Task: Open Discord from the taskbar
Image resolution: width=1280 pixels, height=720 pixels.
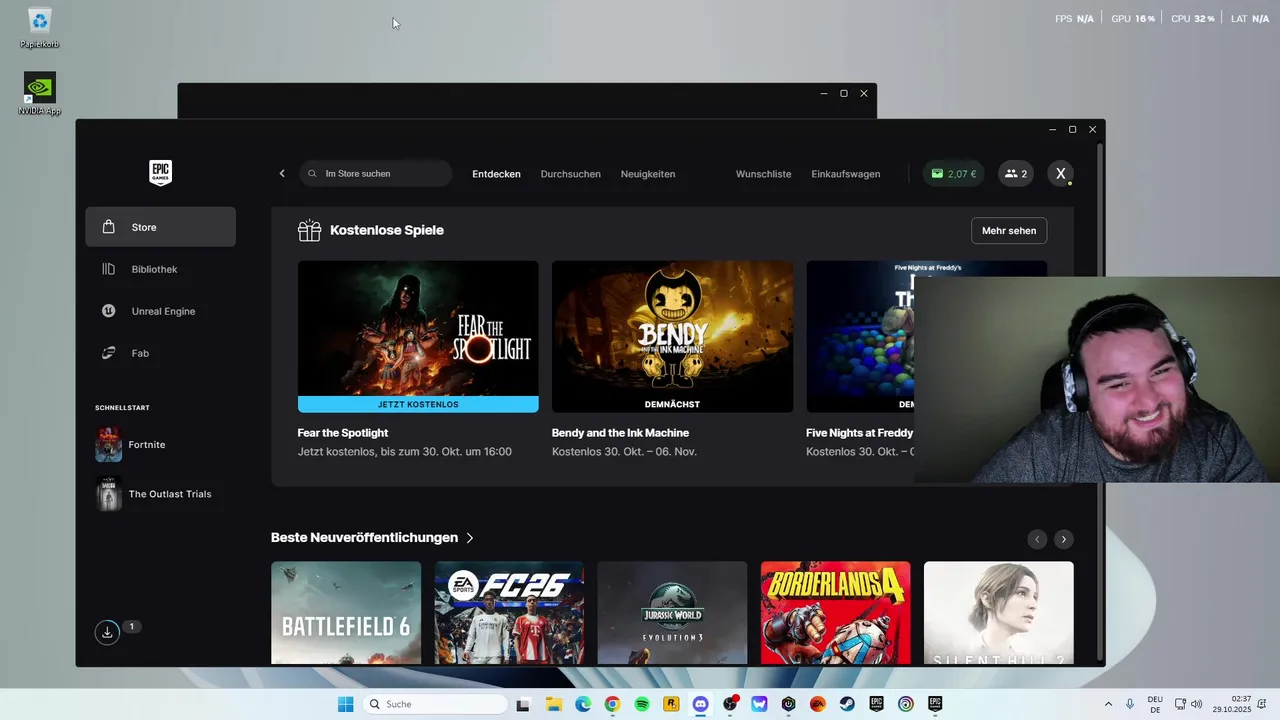Action: click(700, 704)
